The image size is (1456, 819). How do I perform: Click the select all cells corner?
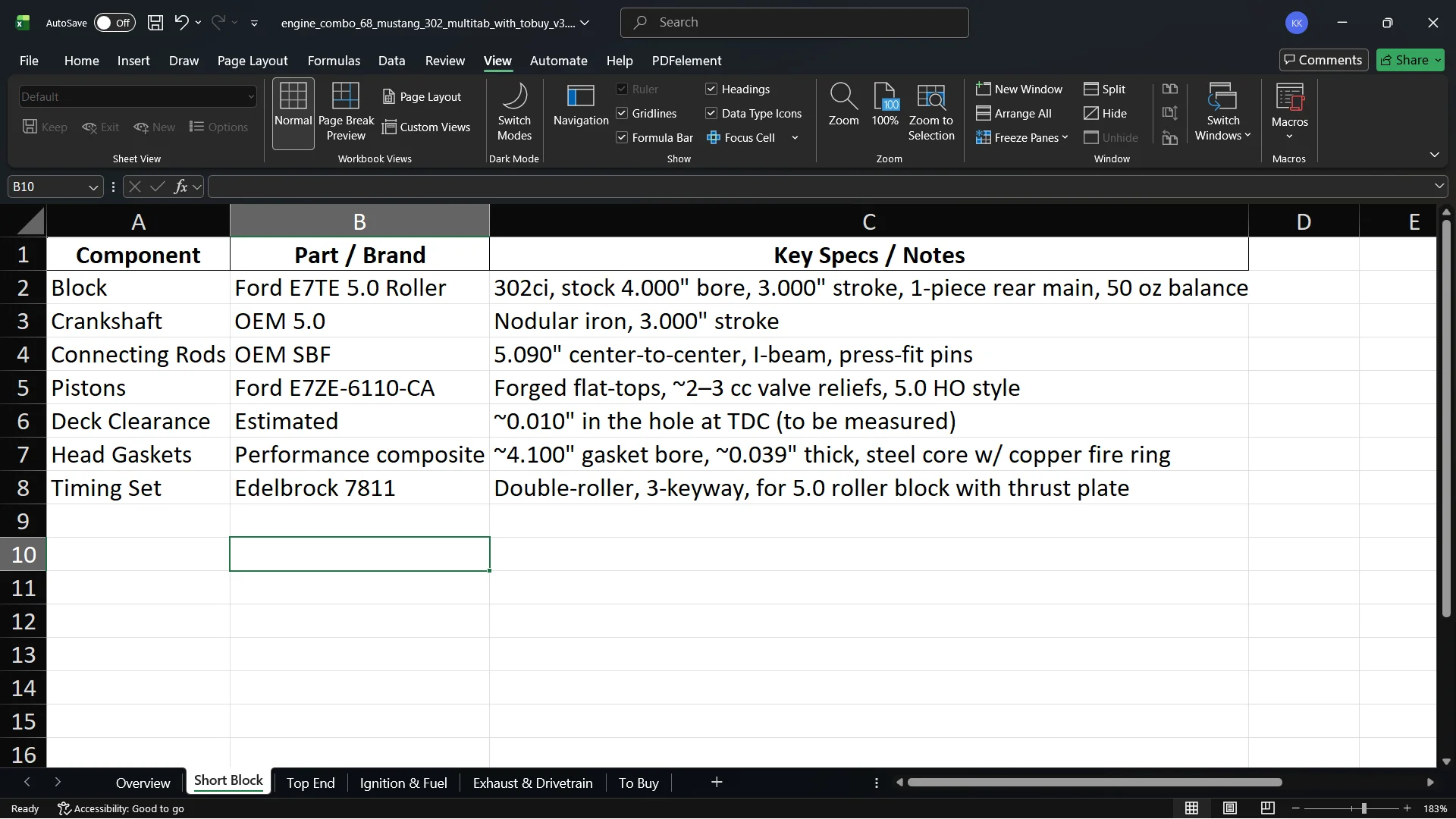pos(24,221)
